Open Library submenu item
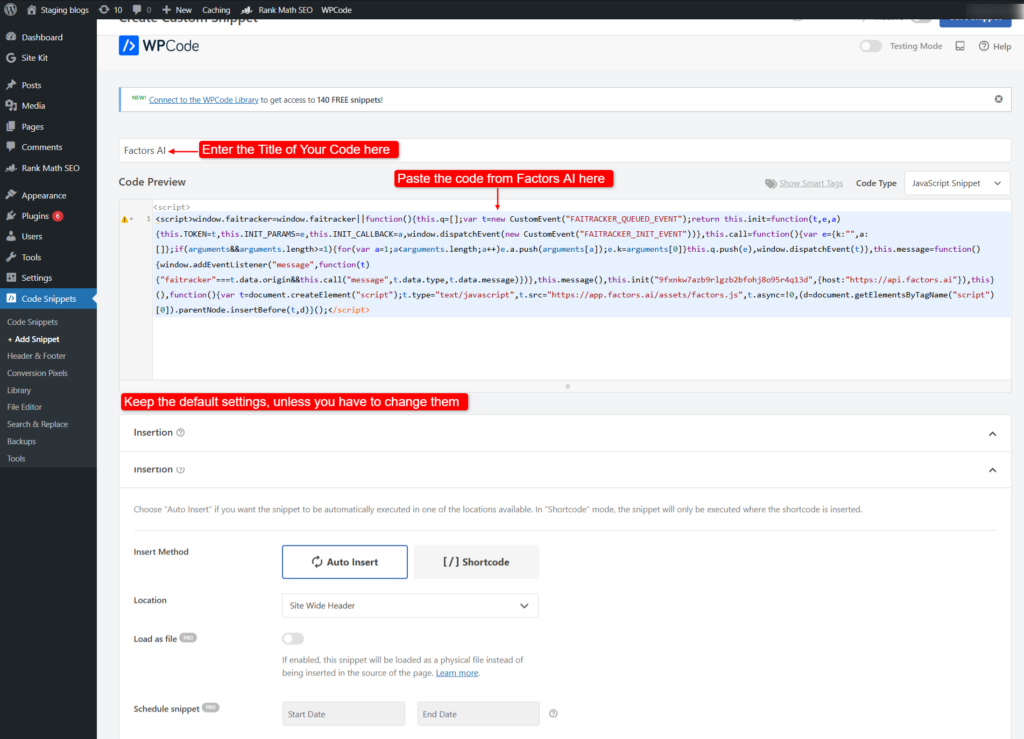The width and height of the screenshot is (1024, 739). point(19,390)
